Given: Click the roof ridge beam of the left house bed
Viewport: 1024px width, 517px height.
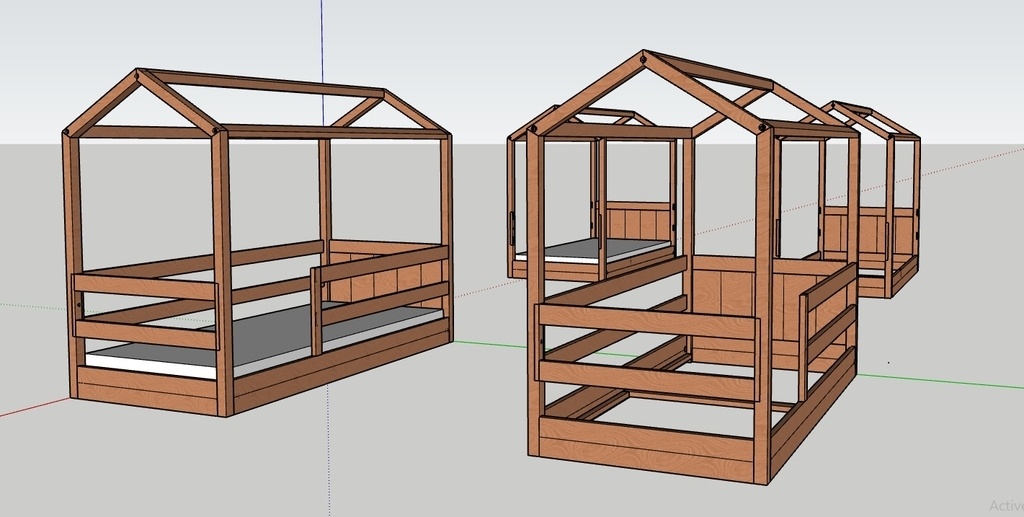Looking at the screenshot, I should [x=261, y=83].
